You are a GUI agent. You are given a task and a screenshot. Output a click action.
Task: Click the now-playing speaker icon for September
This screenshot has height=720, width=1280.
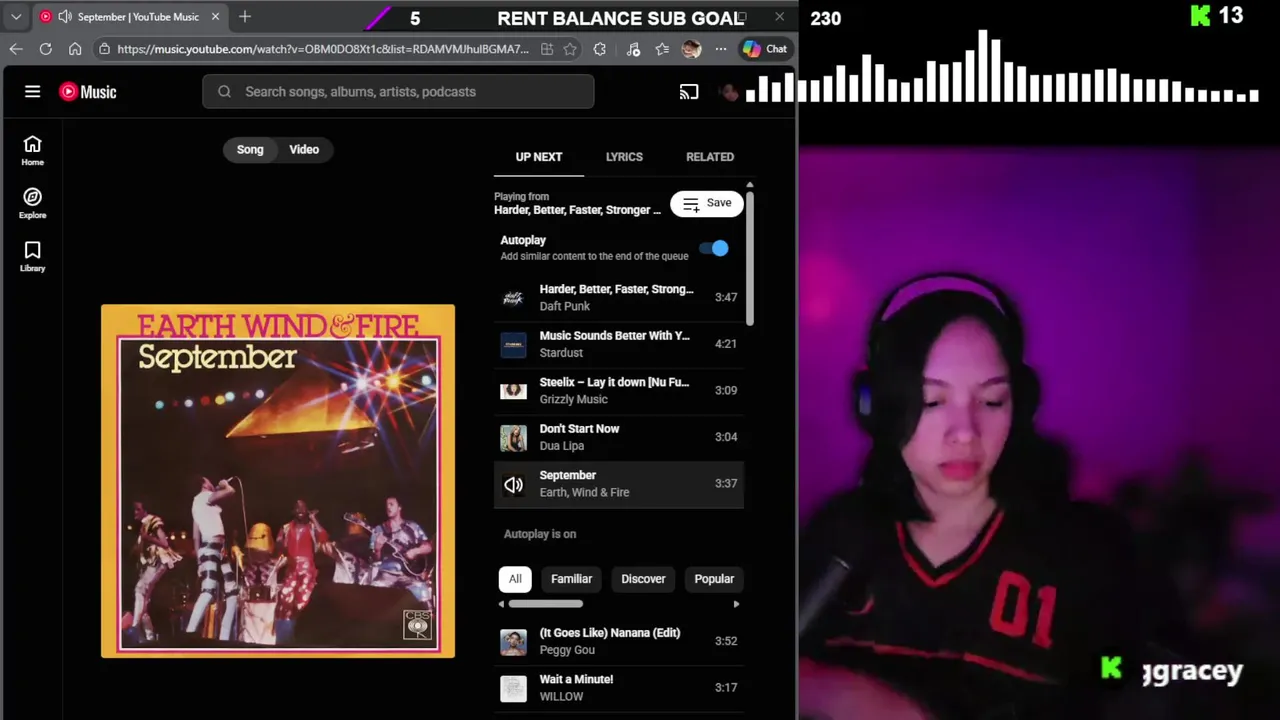[x=513, y=484]
